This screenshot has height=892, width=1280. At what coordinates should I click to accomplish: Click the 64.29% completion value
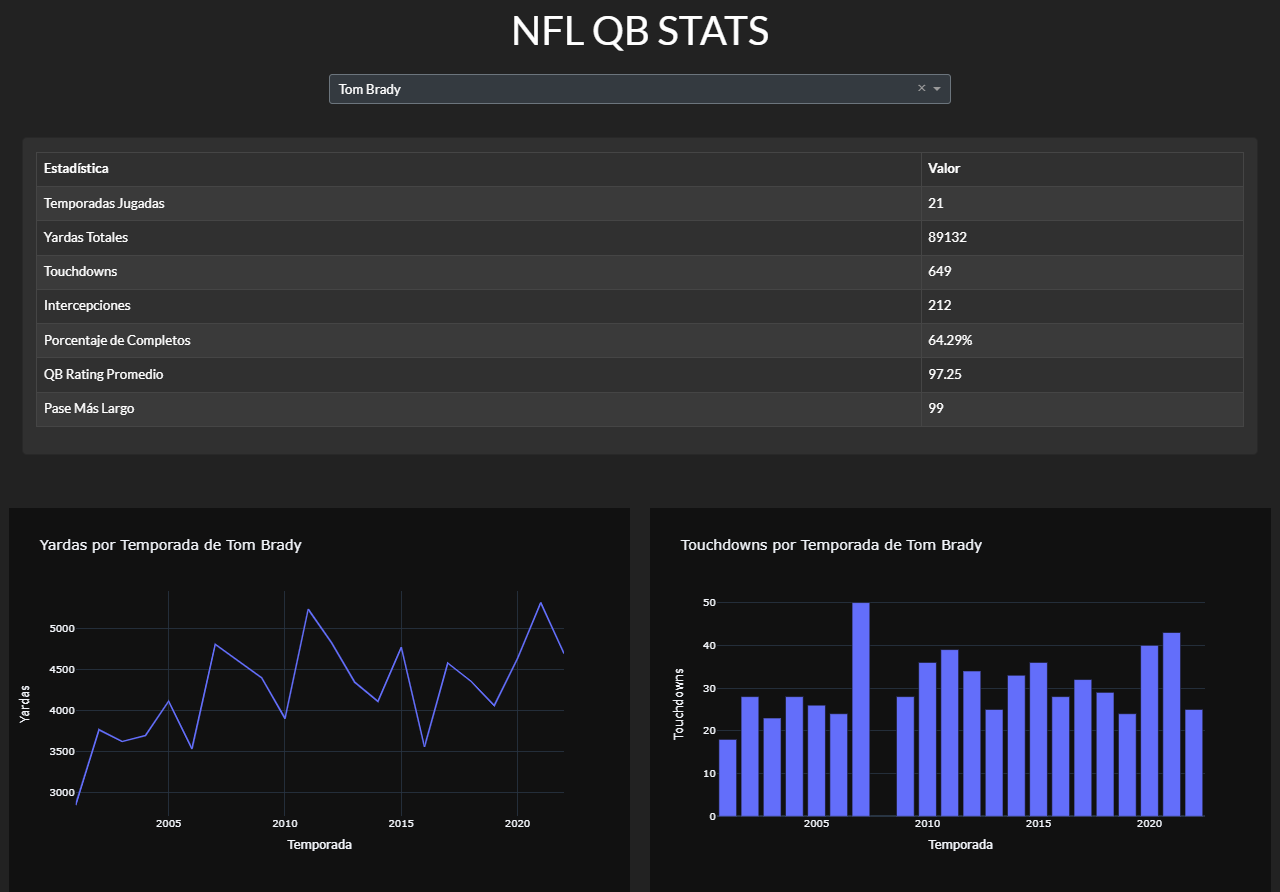(950, 340)
